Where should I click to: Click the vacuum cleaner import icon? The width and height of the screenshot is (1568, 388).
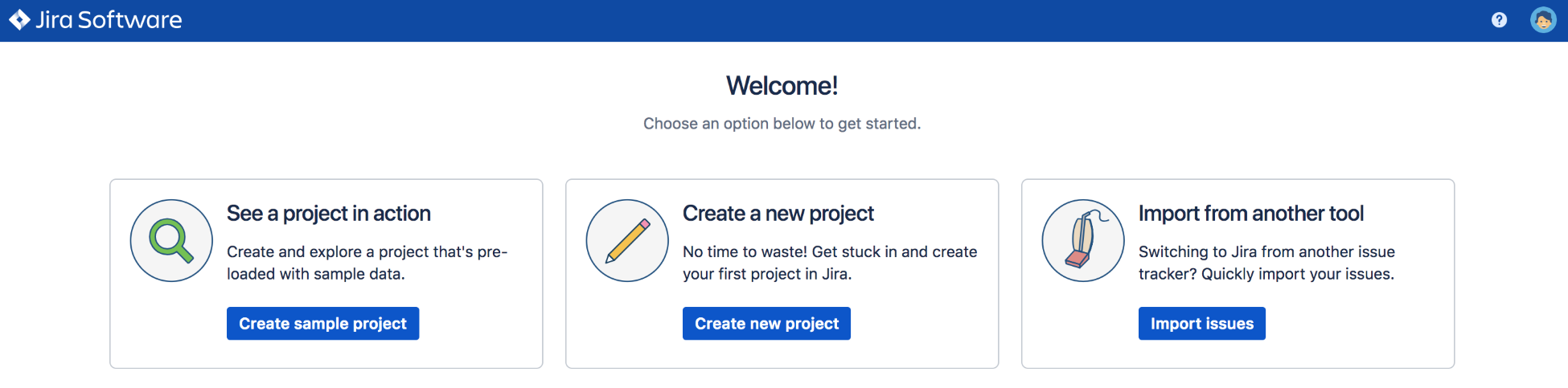coord(1083,240)
